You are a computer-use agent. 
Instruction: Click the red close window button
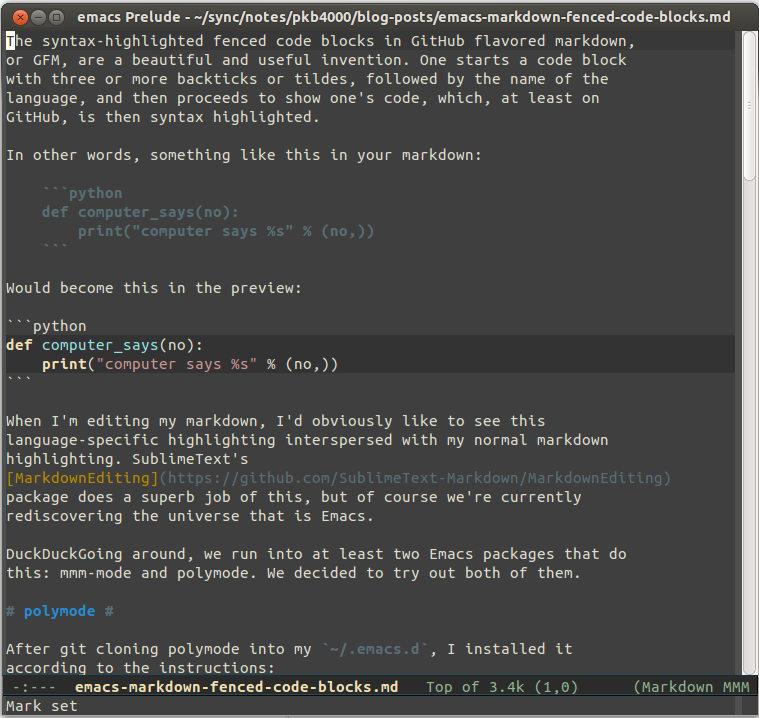click(20, 18)
